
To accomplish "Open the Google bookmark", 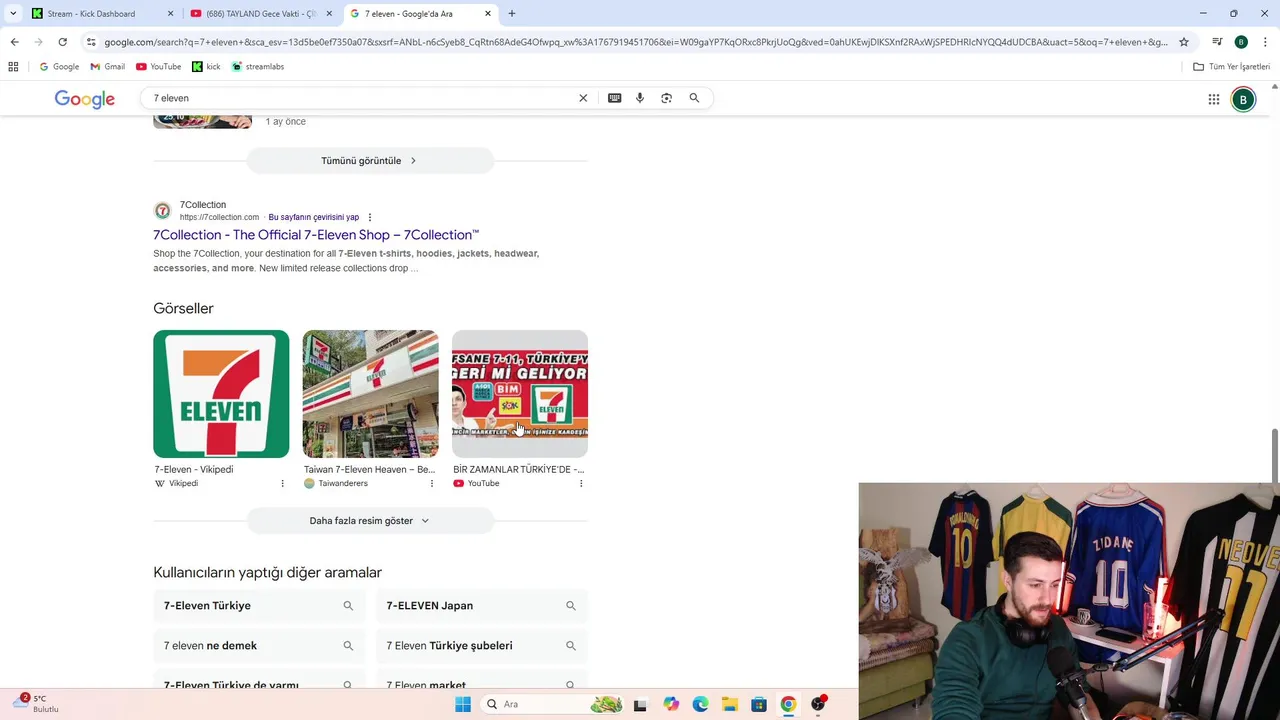I will click(59, 67).
